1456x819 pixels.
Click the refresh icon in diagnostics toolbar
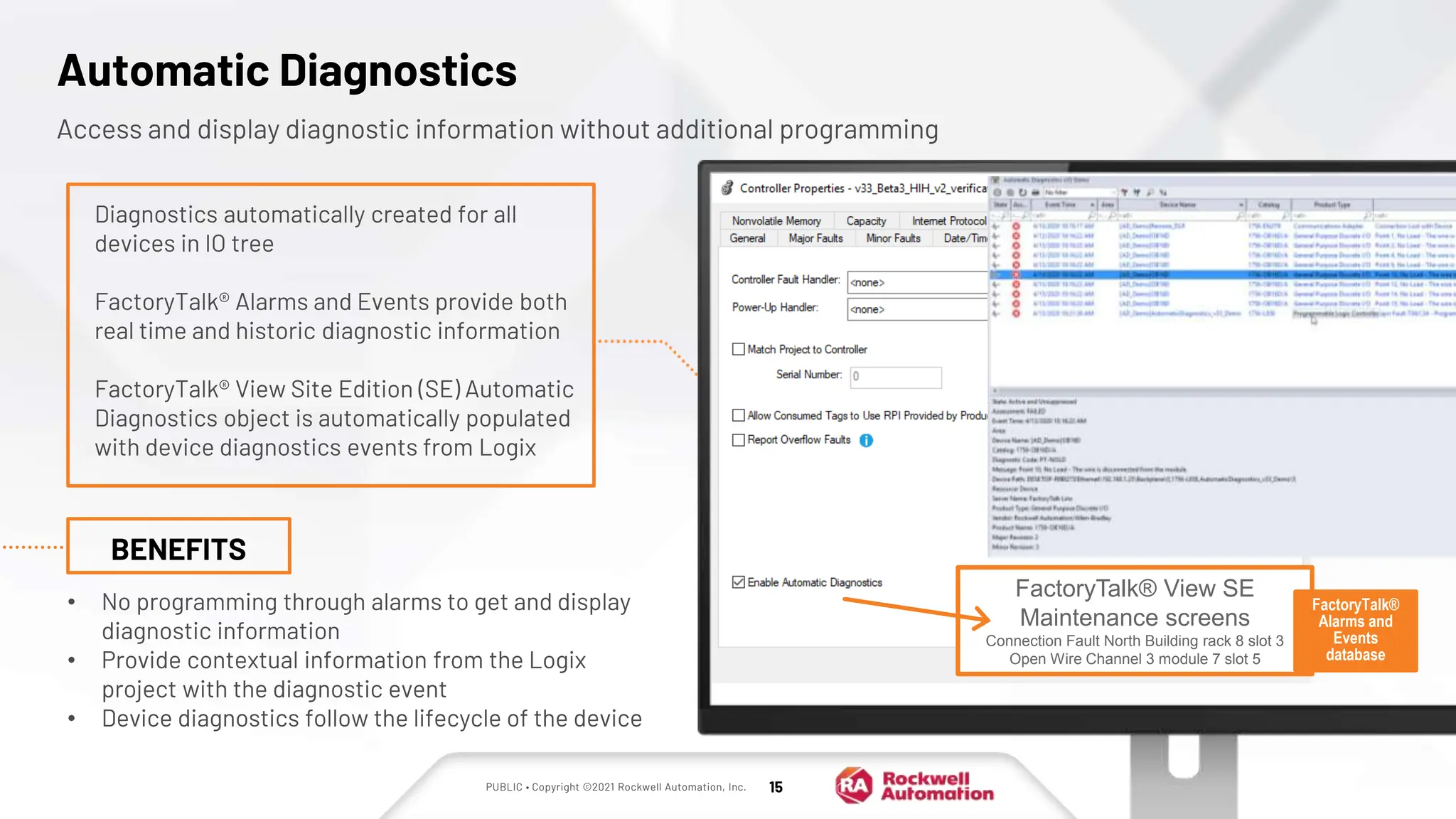(1022, 193)
